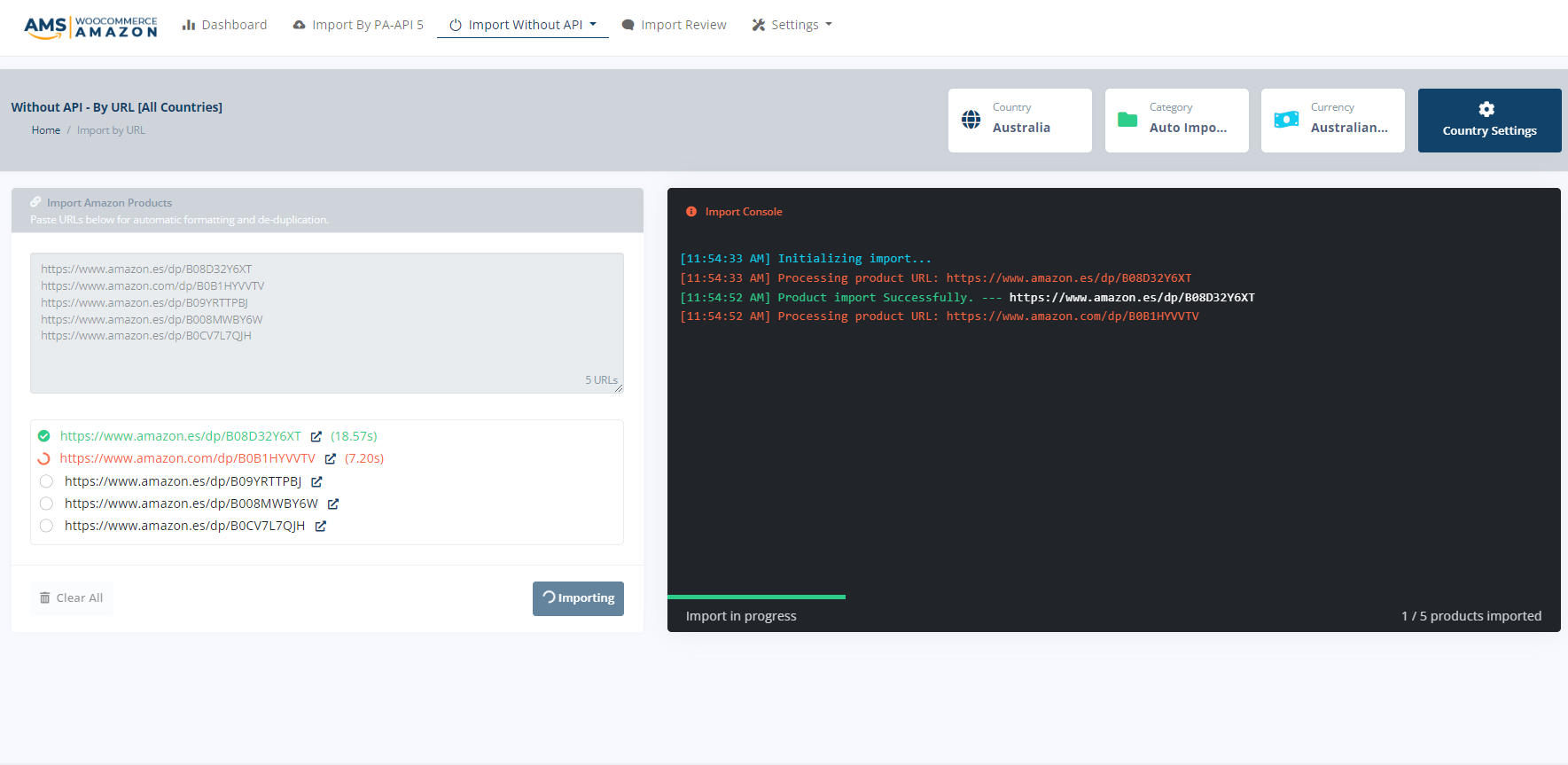
Task: Click the Import Amazon Products panel header
Action: click(x=327, y=210)
